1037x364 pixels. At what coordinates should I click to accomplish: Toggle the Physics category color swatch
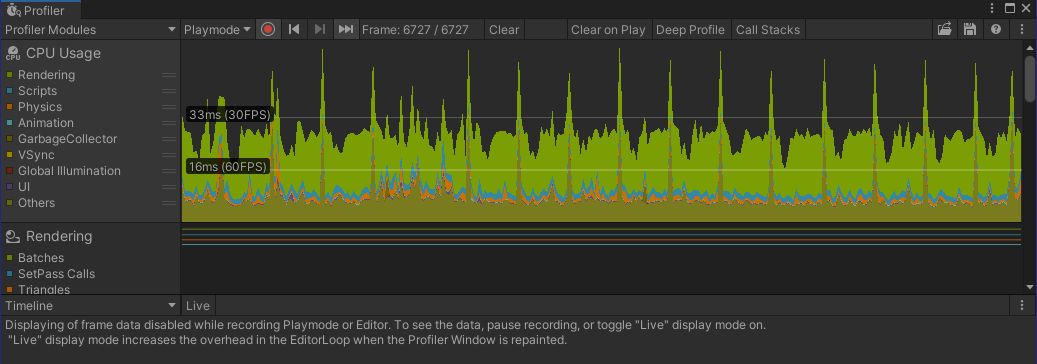click(x=9, y=107)
